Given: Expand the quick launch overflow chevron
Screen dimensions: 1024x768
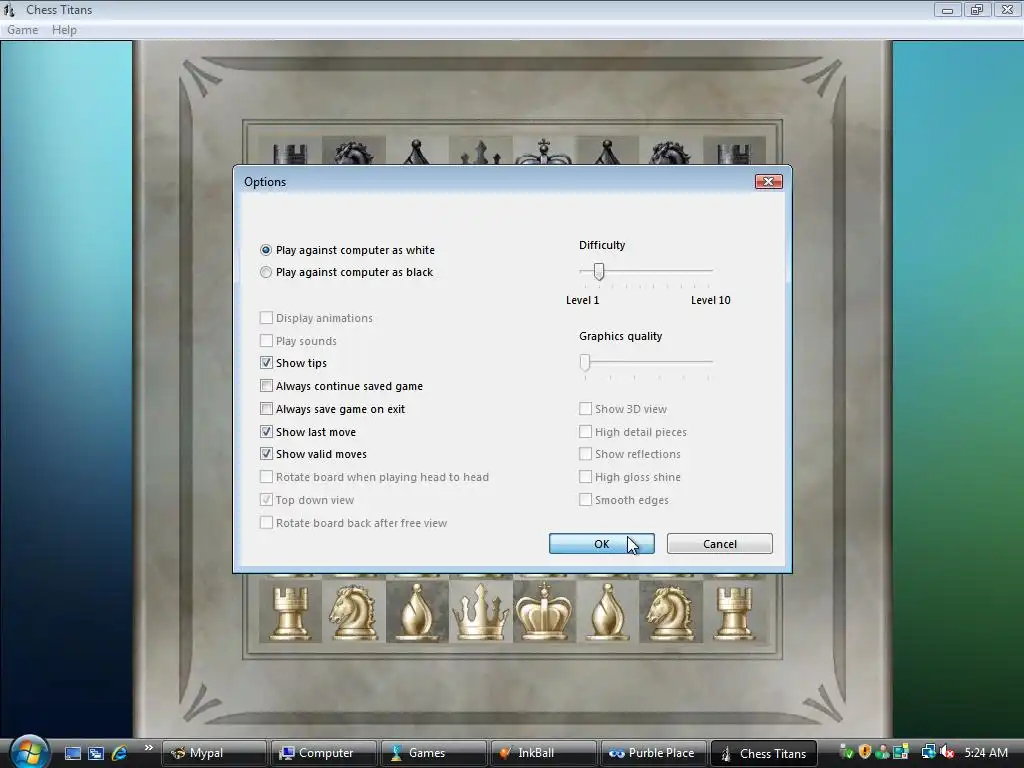Looking at the screenshot, I should click(149, 748).
